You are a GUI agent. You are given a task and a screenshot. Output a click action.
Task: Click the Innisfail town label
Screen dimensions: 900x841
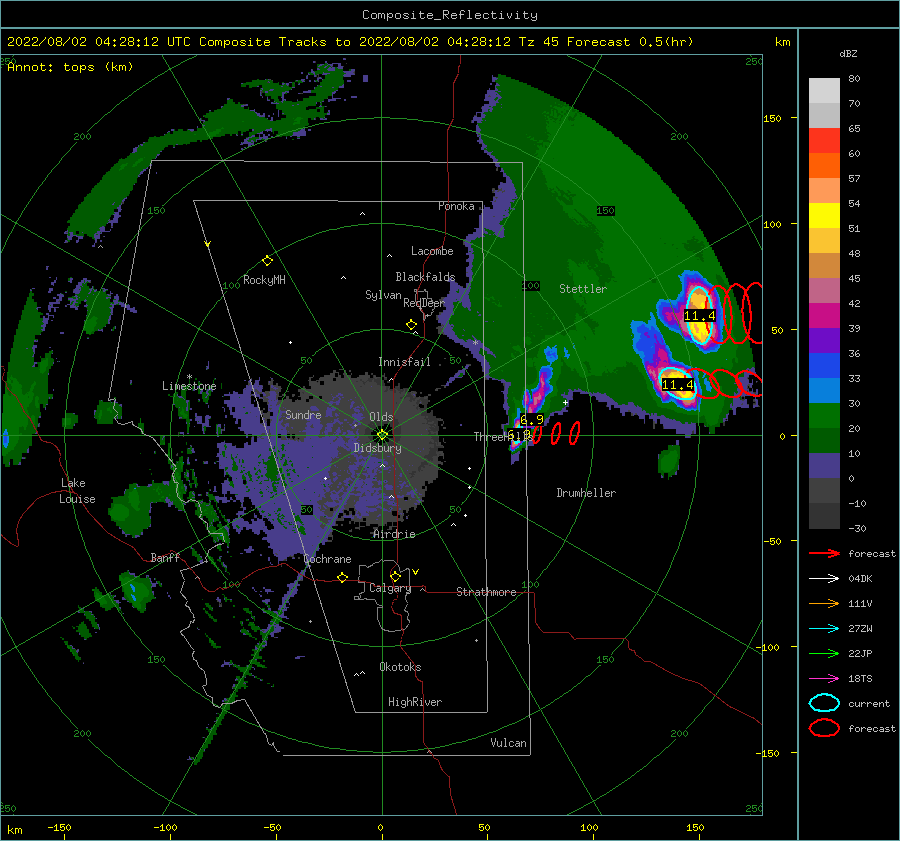(404, 362)
